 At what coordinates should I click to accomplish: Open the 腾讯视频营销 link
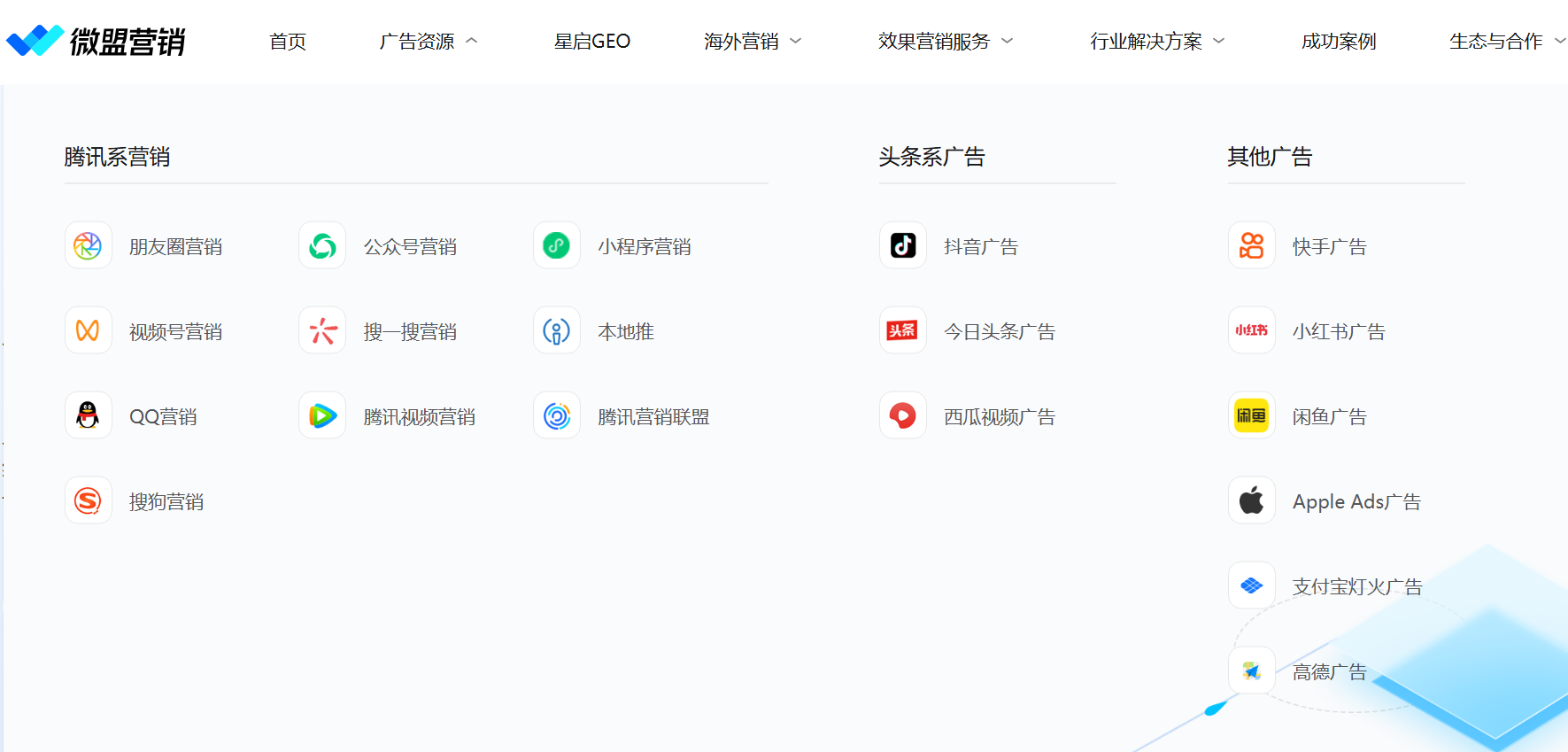(x=420, y=417)
